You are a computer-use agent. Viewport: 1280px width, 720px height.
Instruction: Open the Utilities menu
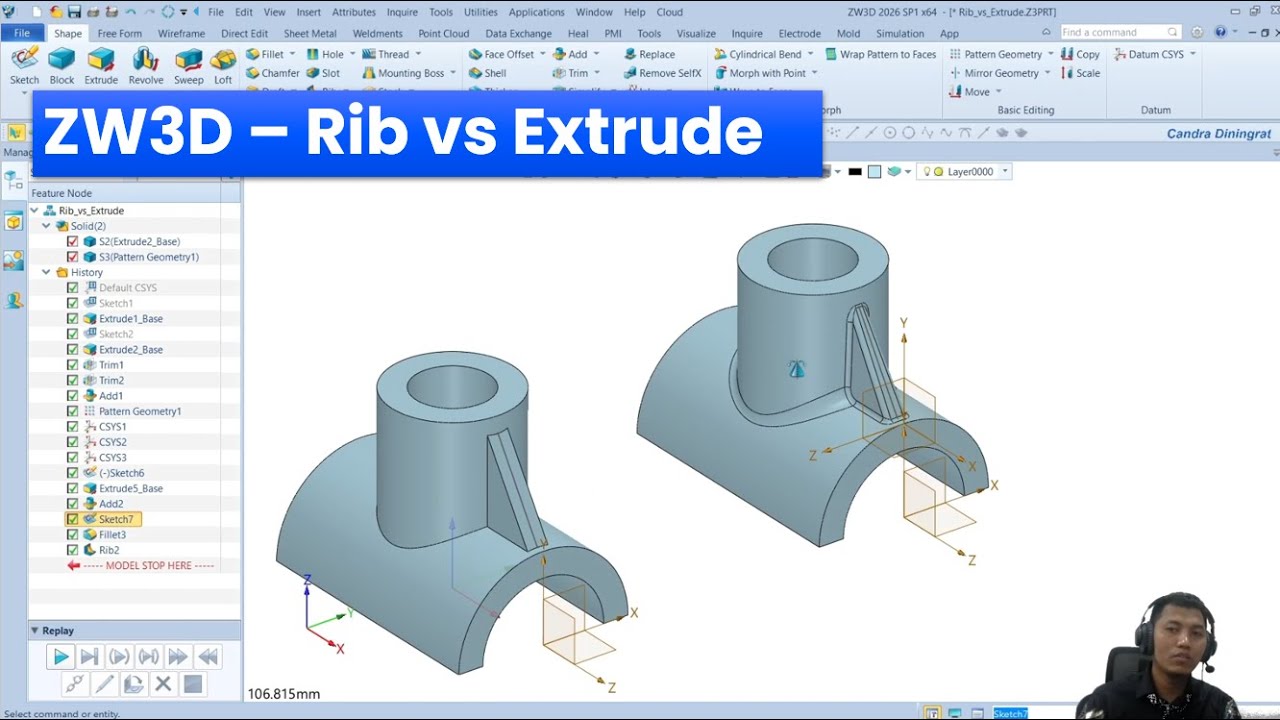tap(481, 12)
